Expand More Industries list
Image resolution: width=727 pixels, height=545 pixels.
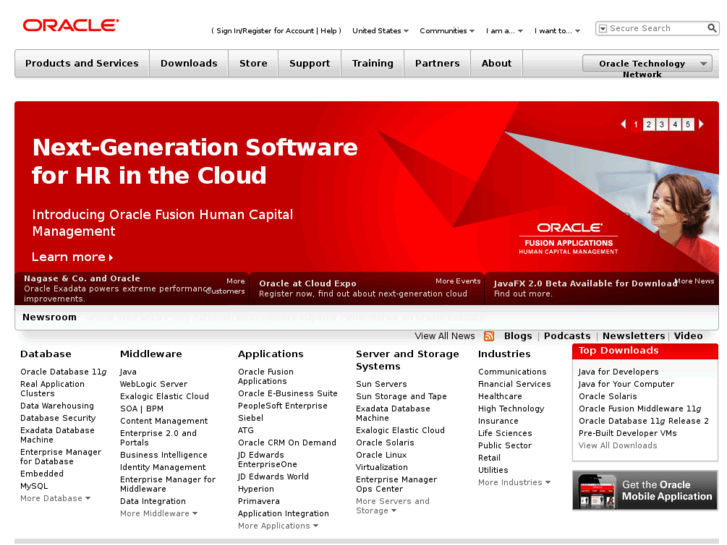[x=514, y=482]
